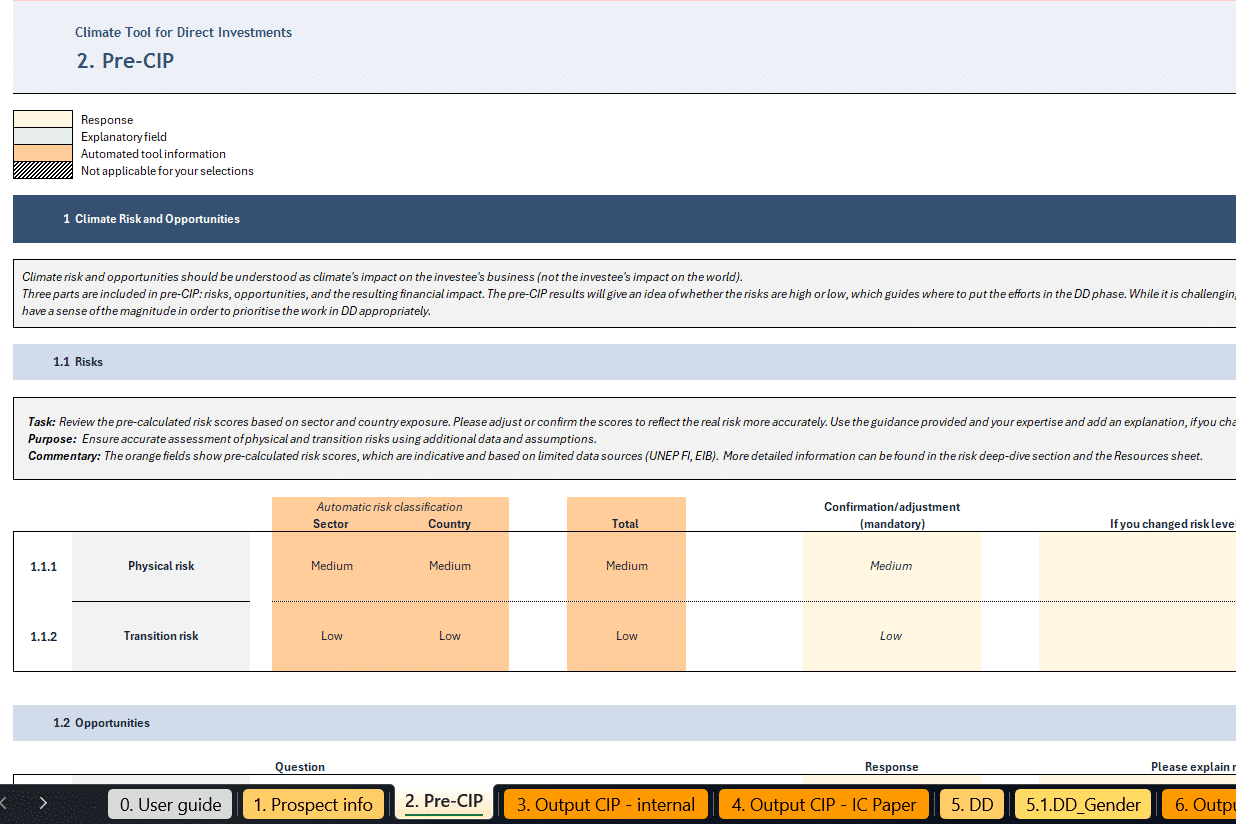Click the previous sheet navigation arrow
The width and height of the screenshot is (1236, 824).
click(5, 803)
